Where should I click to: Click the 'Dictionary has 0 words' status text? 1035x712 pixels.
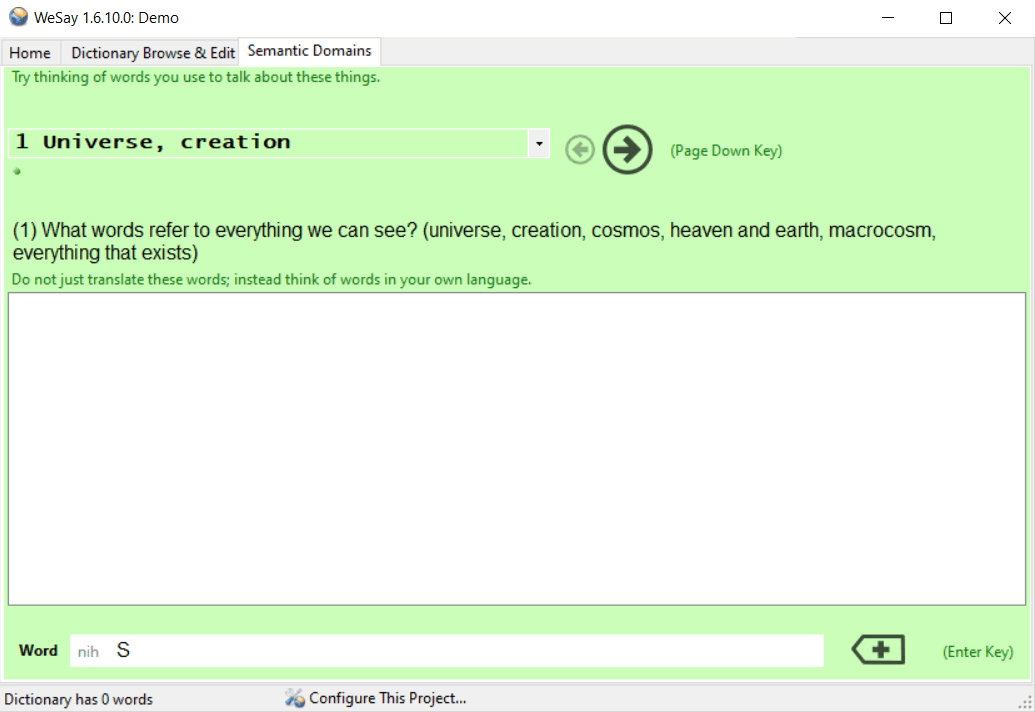click(x=79, y=699)
